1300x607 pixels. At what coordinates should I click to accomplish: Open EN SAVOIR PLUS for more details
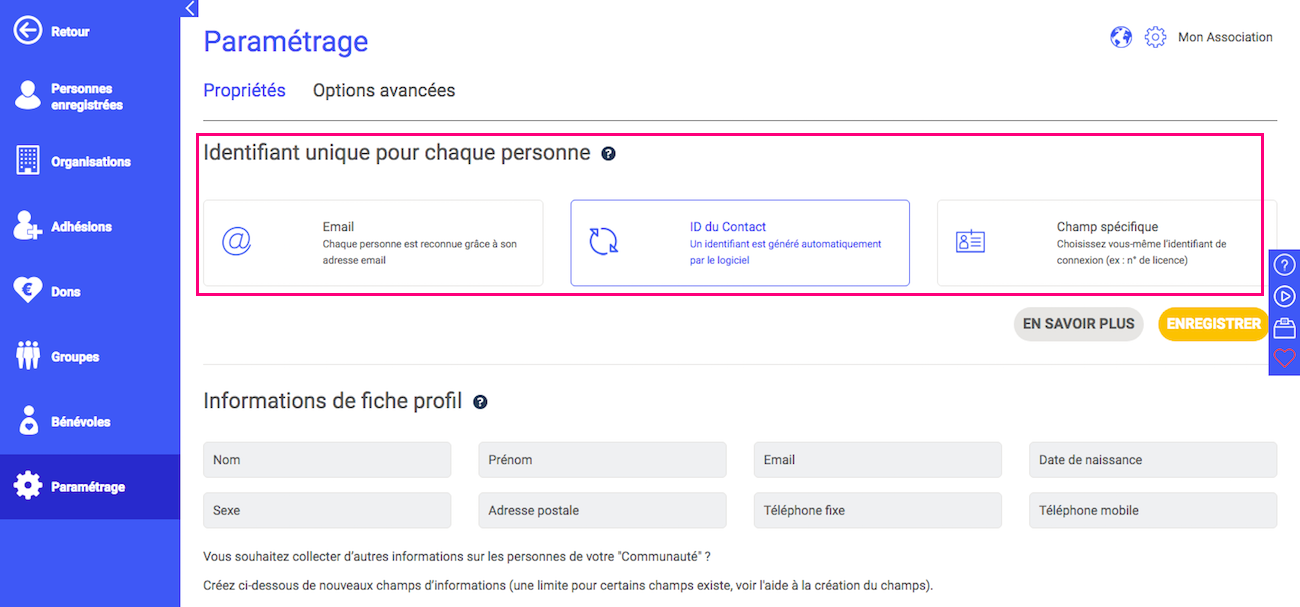(1078, 324)
